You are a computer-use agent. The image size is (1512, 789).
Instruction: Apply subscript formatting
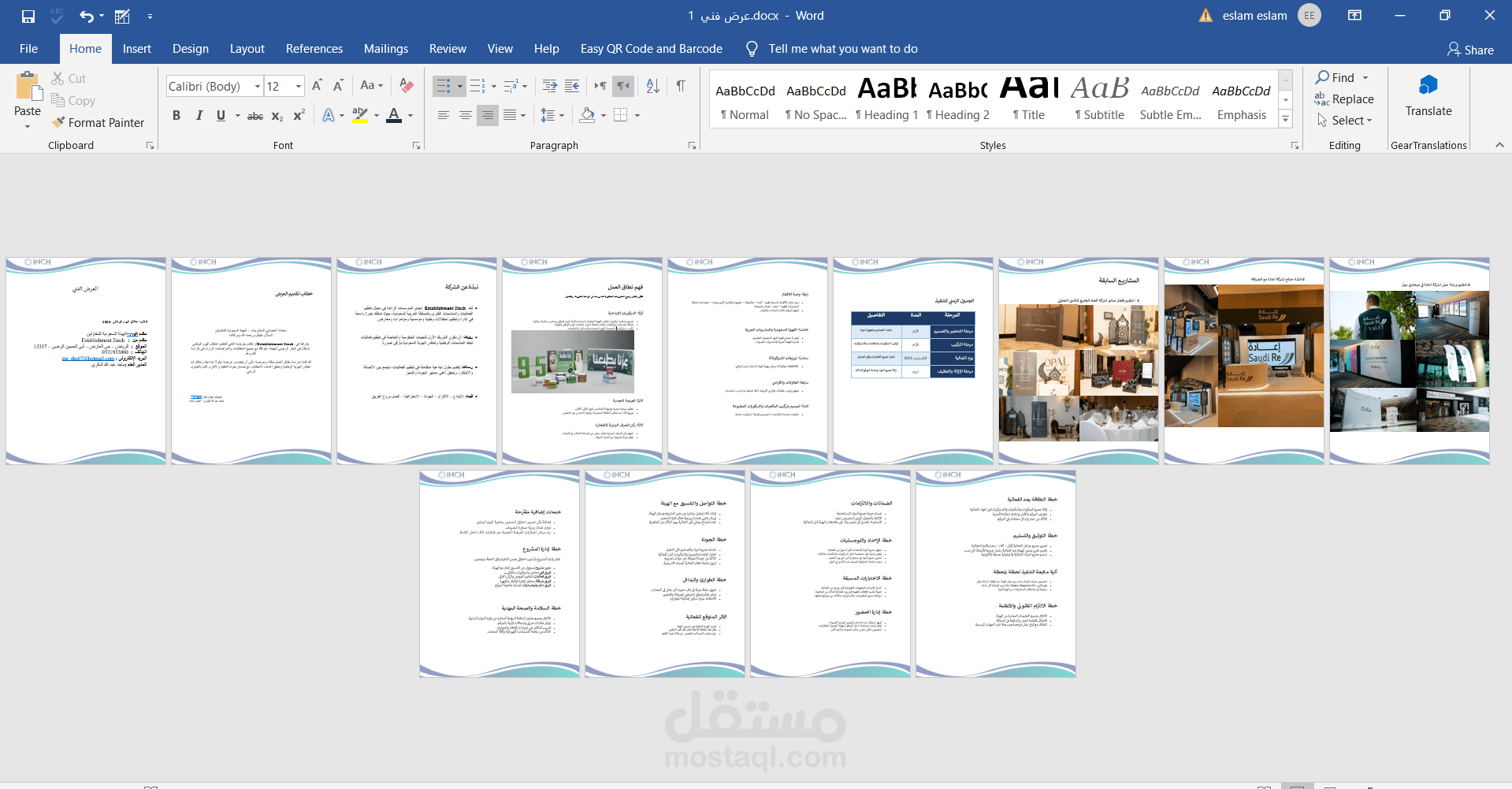point(277,116)
